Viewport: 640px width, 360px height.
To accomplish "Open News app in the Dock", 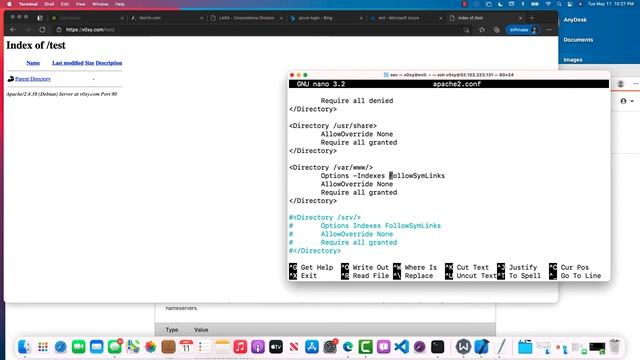I will [294, 347].
